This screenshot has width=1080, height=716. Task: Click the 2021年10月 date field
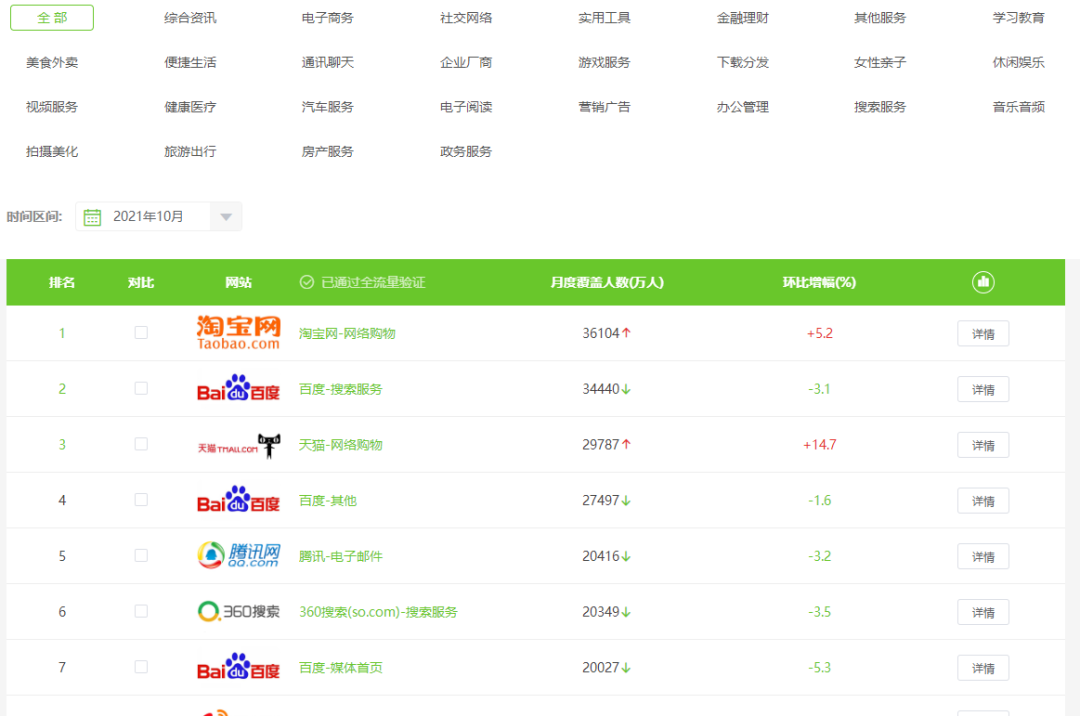(x=158, y=217)
